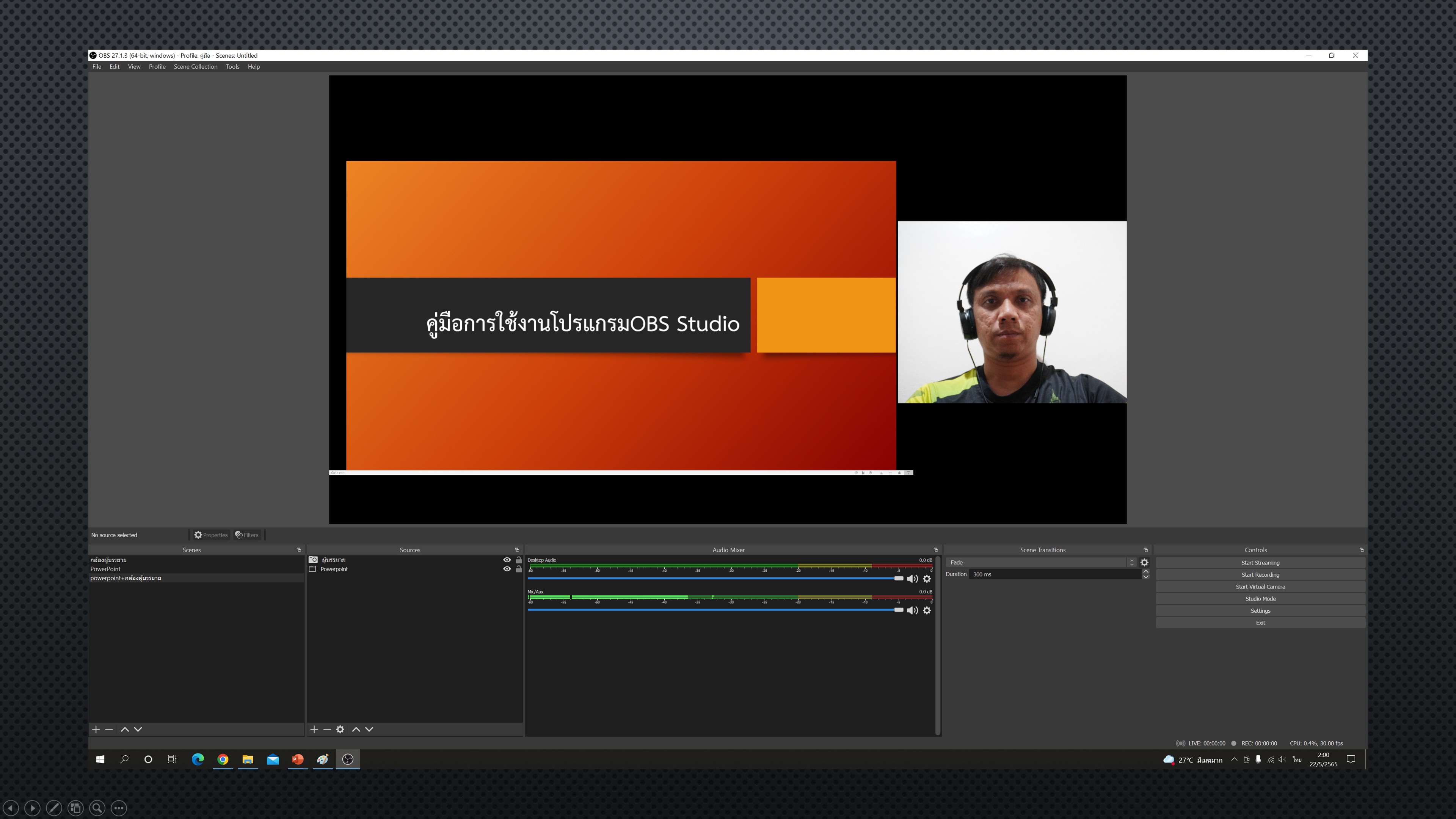The height and width of the screenshot is (819, 1456).
Task: Open the Edit menu
Action: (x=114, y=67)
